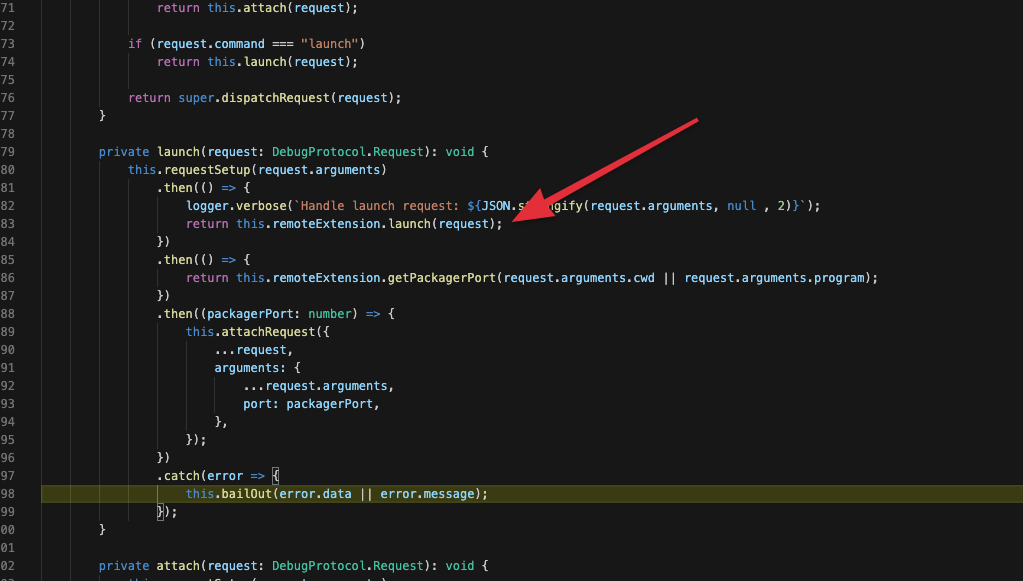Image resolution: width=1023 pixels, height=581 pixels.
Task: Select 'command' property on line 73
Action: (239, 44)
